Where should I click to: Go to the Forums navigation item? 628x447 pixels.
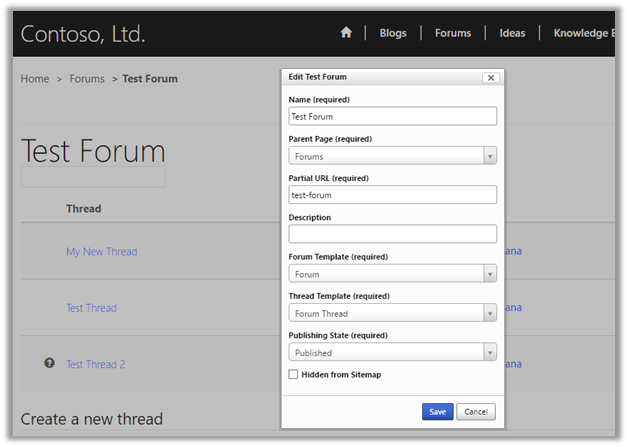point(452,33)
